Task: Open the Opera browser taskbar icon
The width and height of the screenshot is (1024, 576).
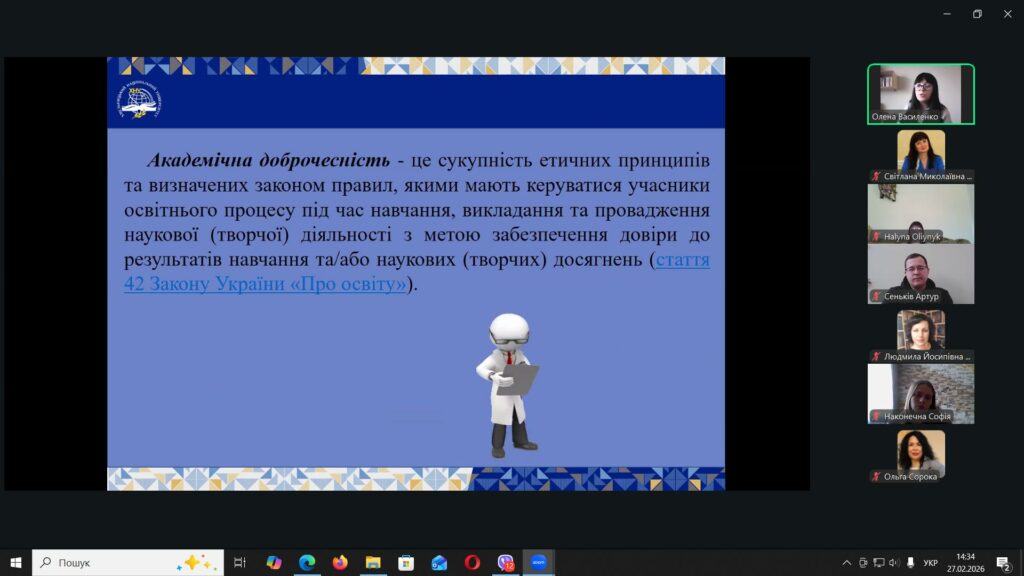Action: tap(472, 562)
